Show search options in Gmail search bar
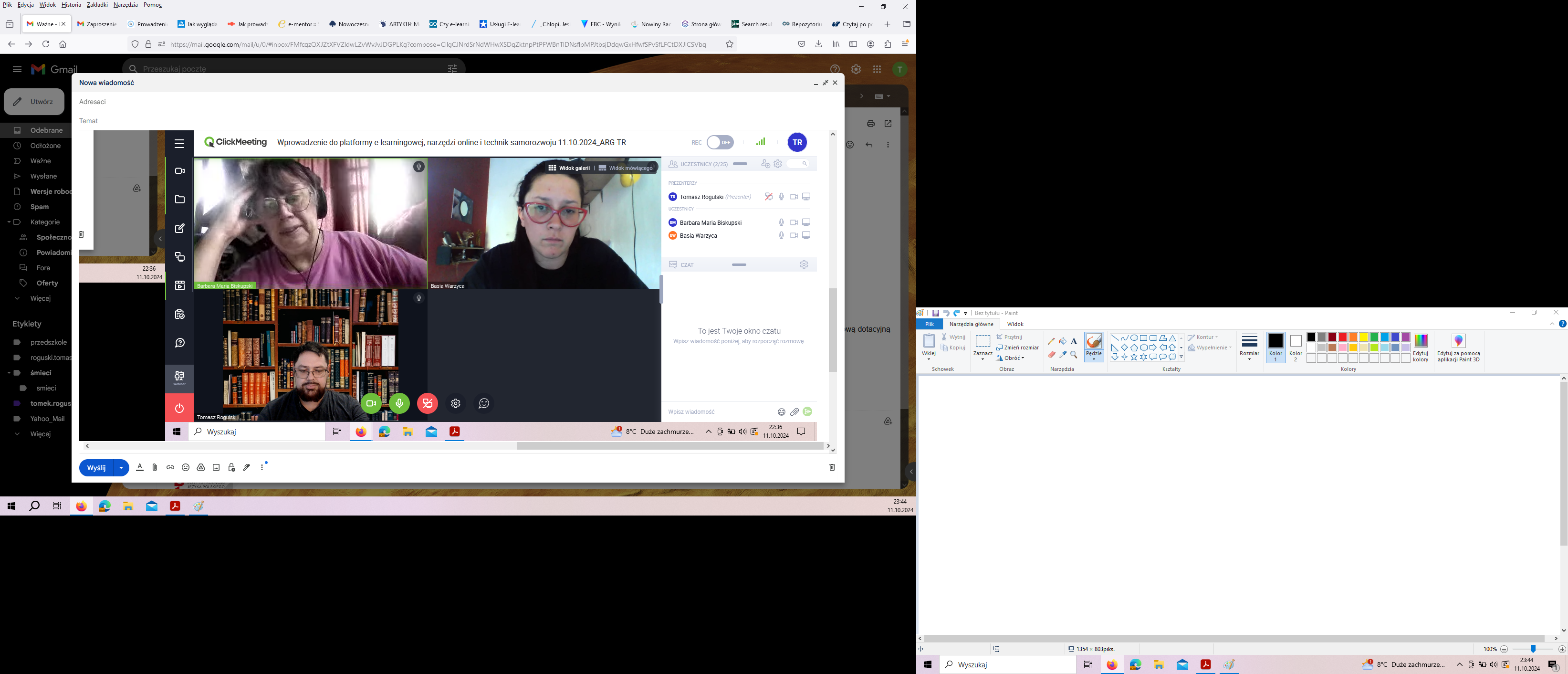Viewport: 1568px width, 674px height. [452, 69]
